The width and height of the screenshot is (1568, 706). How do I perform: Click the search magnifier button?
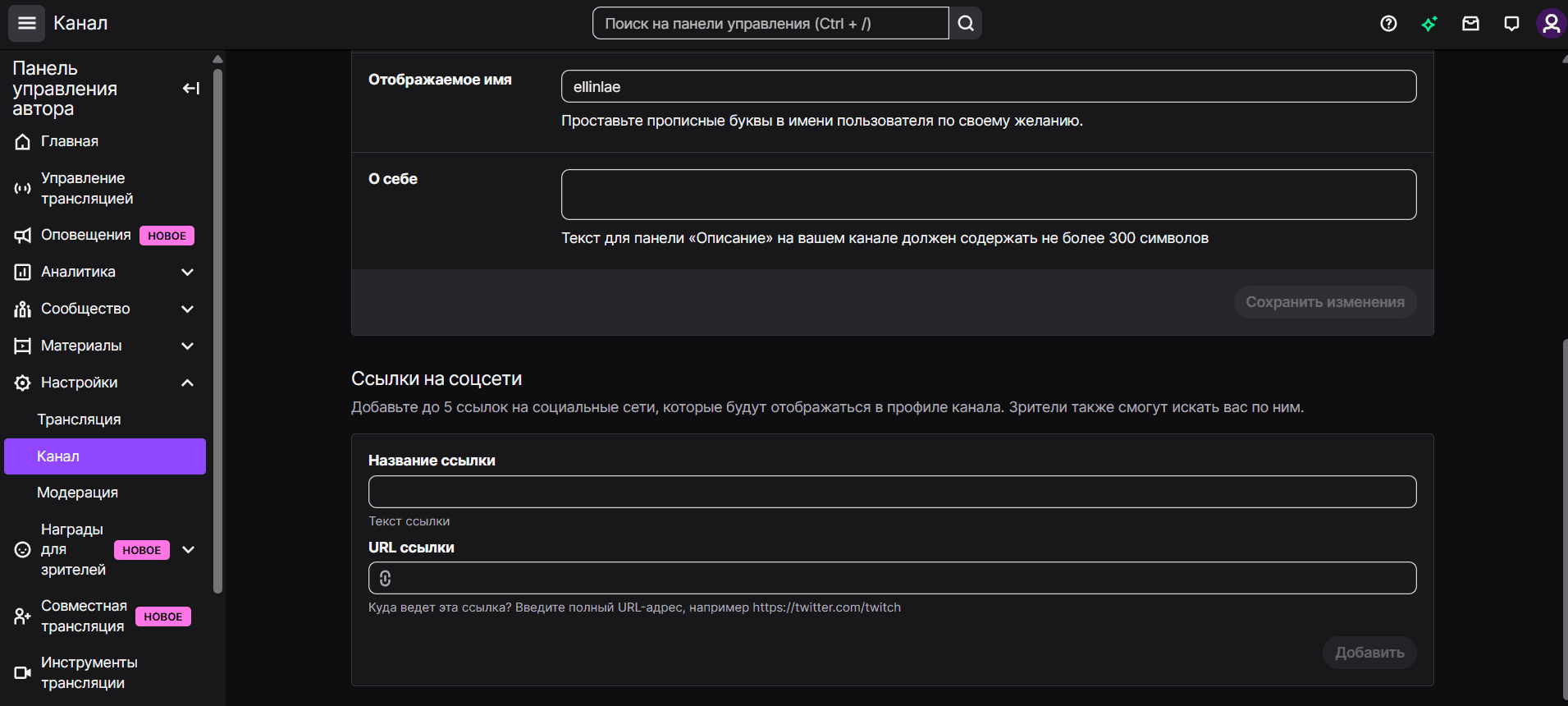pos(966,23)
